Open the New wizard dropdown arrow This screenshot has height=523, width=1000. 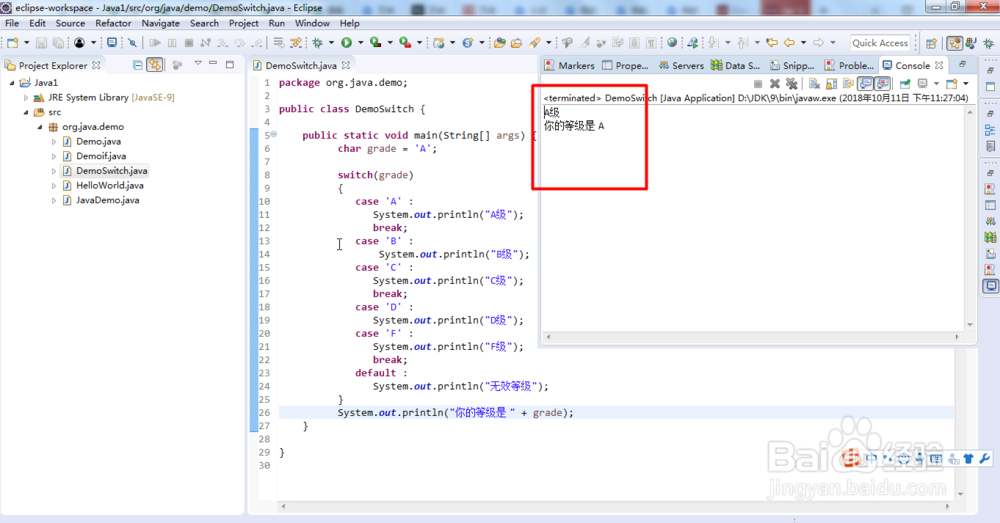[27, 43]
